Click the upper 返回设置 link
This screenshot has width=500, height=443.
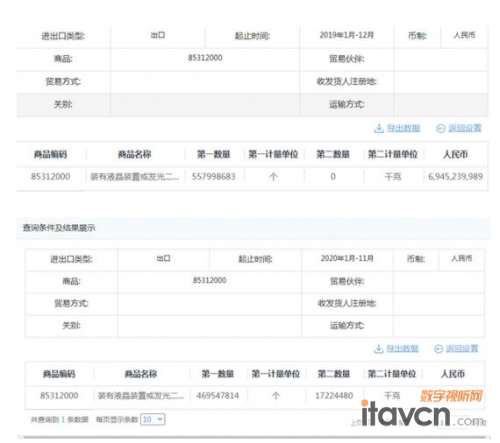(465, 128)
